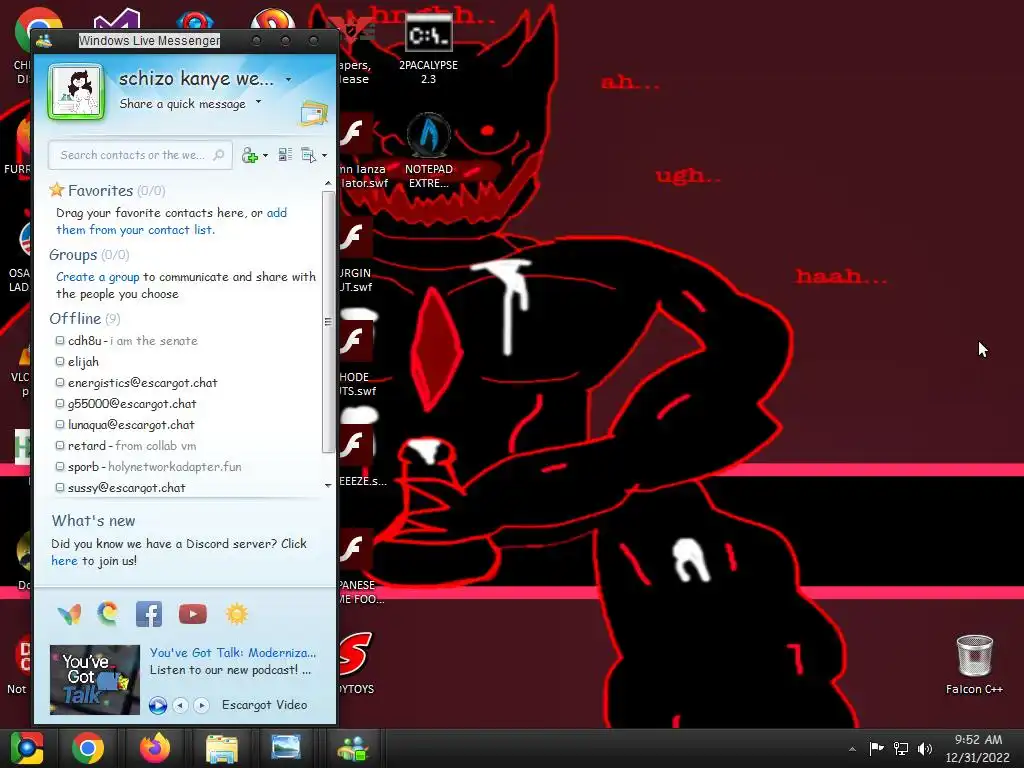1024x768 pixels.
Task: Select contact lunaqua@escargot.chat
Action: 131,424
